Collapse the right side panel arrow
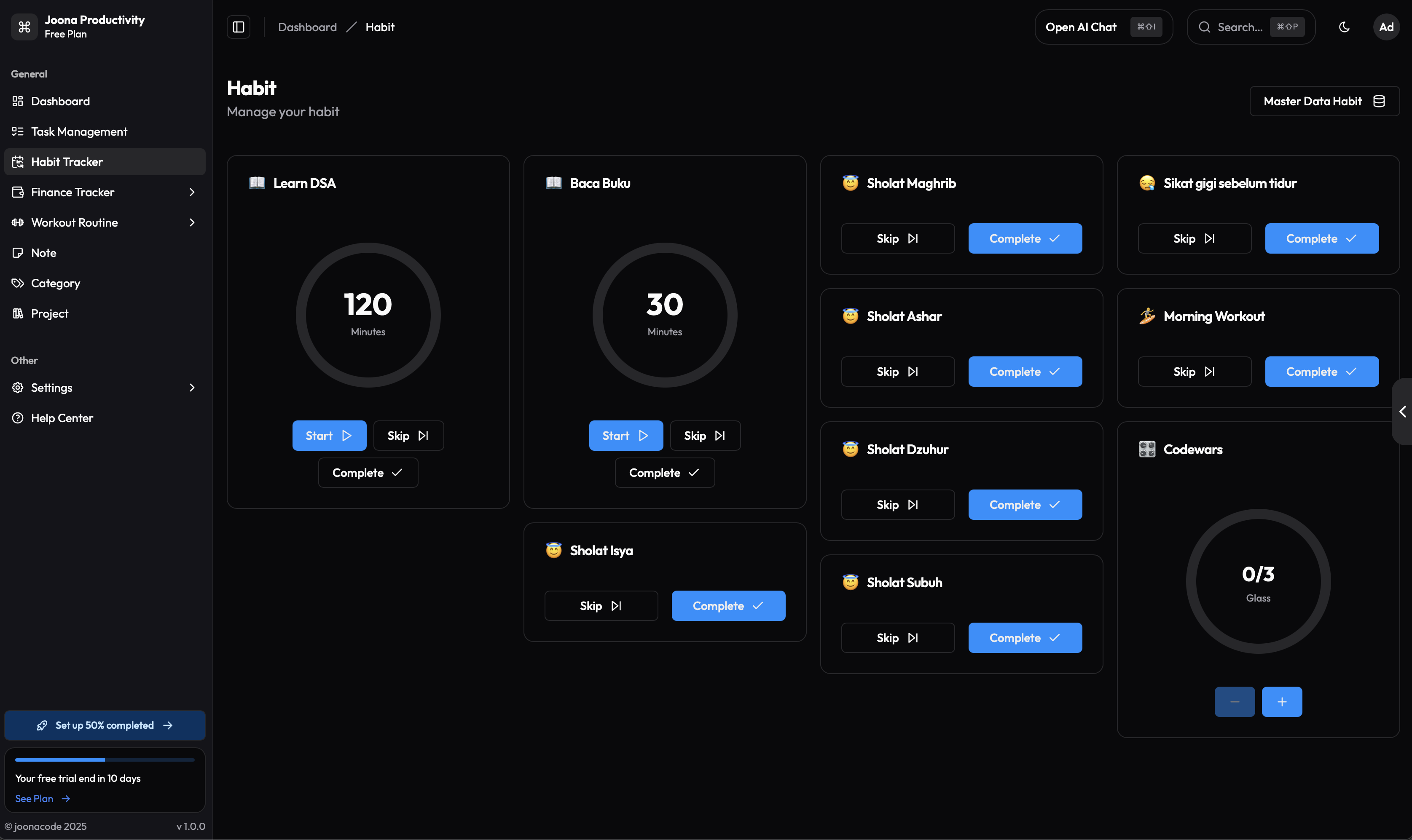Screen dimensions: 1412x840 coord(1402,412)
